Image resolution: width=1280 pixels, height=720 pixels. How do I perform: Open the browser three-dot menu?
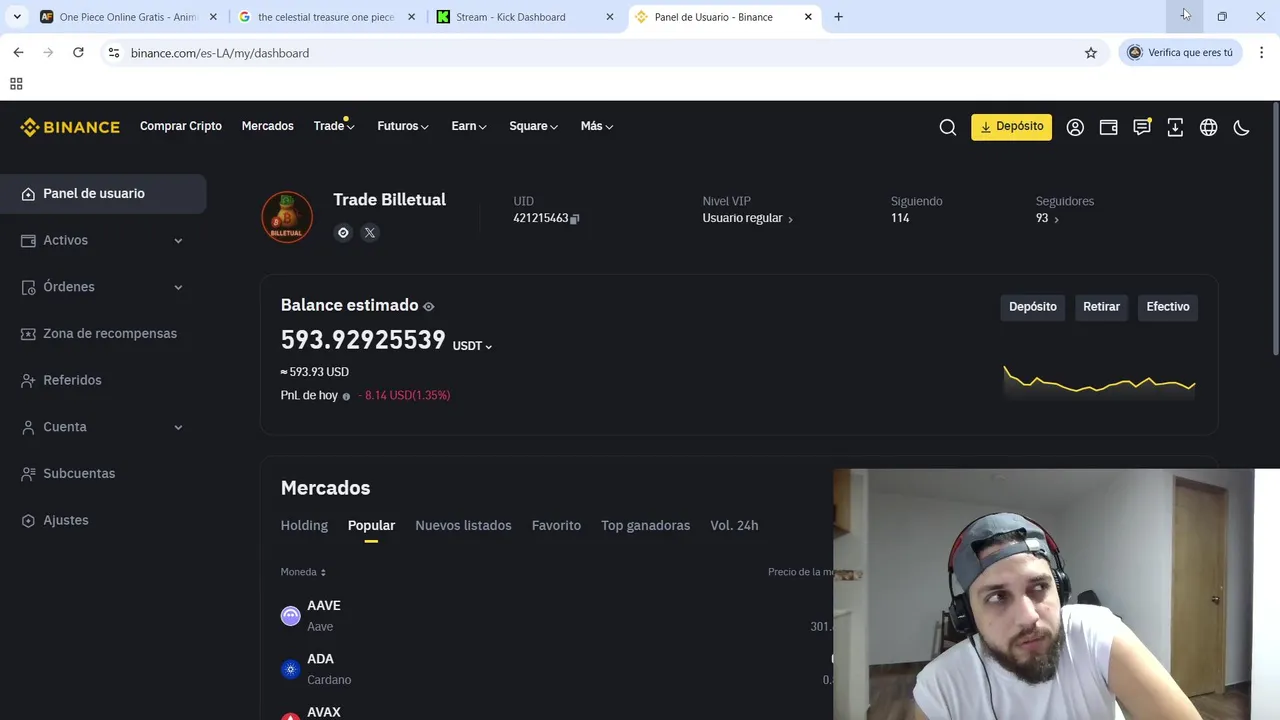pos(1261,53)
